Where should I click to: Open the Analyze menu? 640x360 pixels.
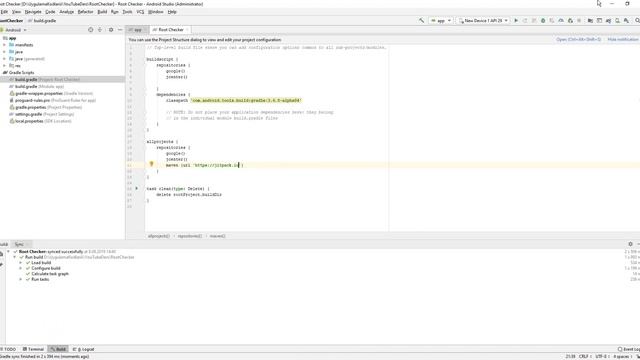[67, 12]
